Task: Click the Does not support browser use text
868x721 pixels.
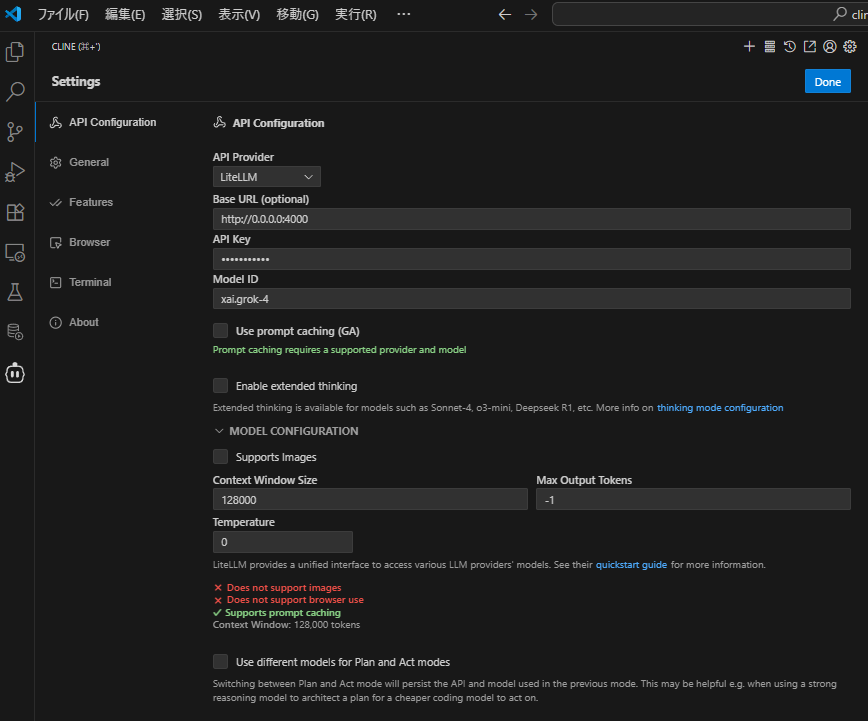Action: [x=295, y=600]
